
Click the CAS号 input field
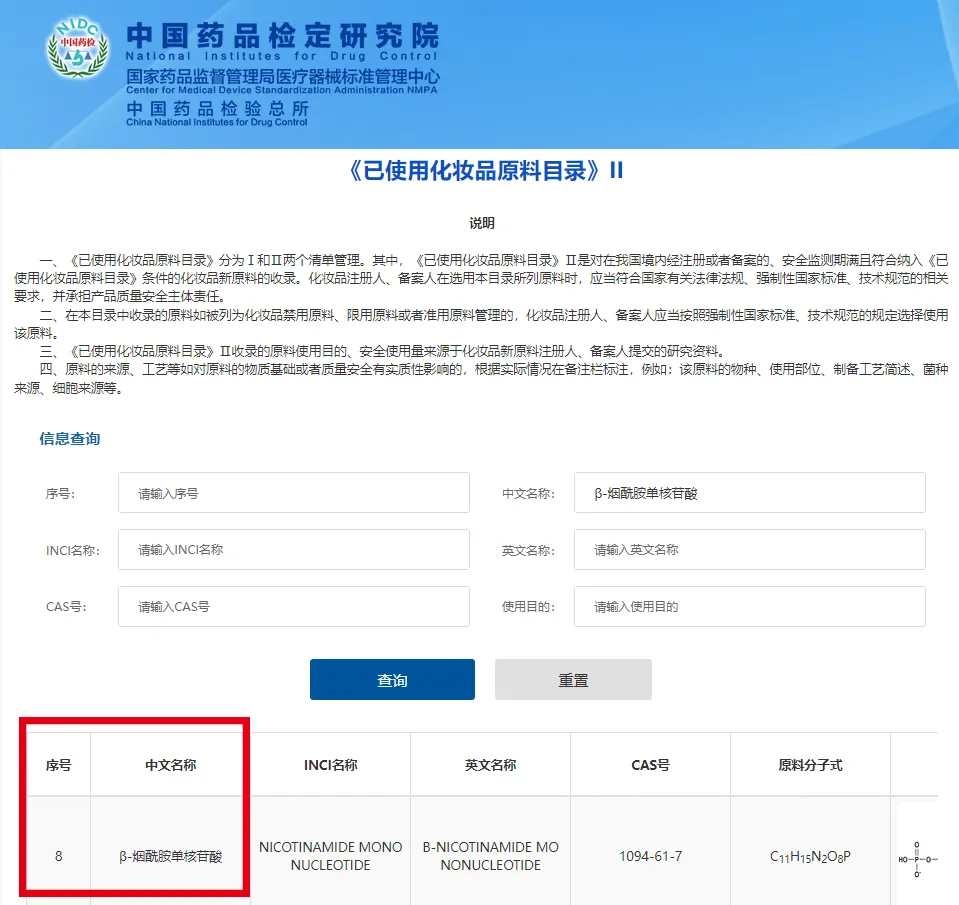[x=294, y=606]
